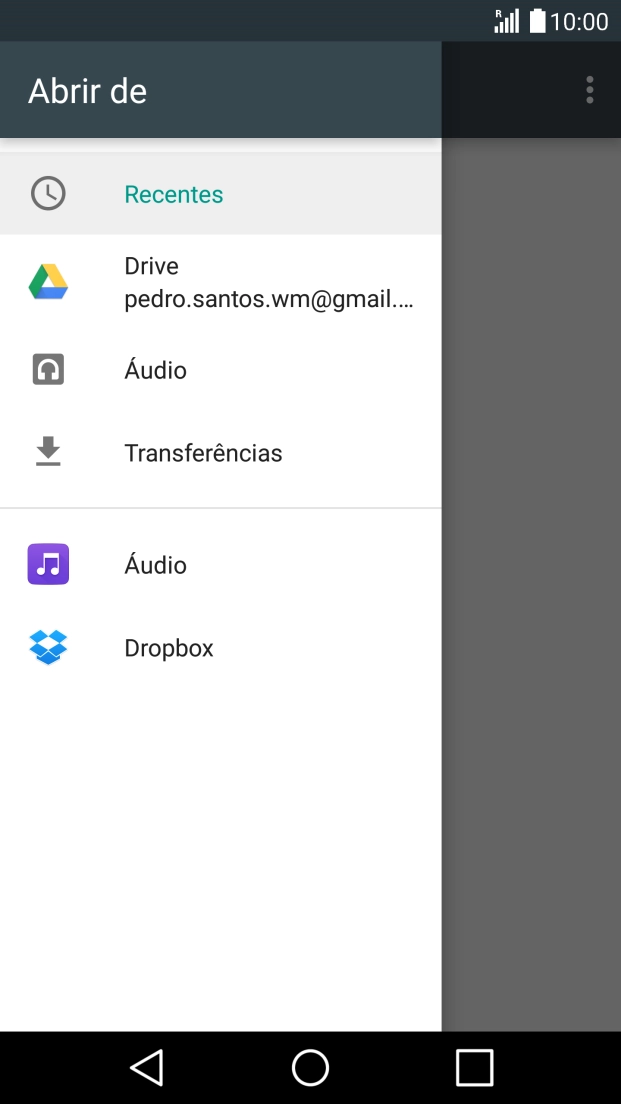The image size is (621, 1104).
Task: Open the Transferências label
Action: pyautogui.click(x=203, y=453)
